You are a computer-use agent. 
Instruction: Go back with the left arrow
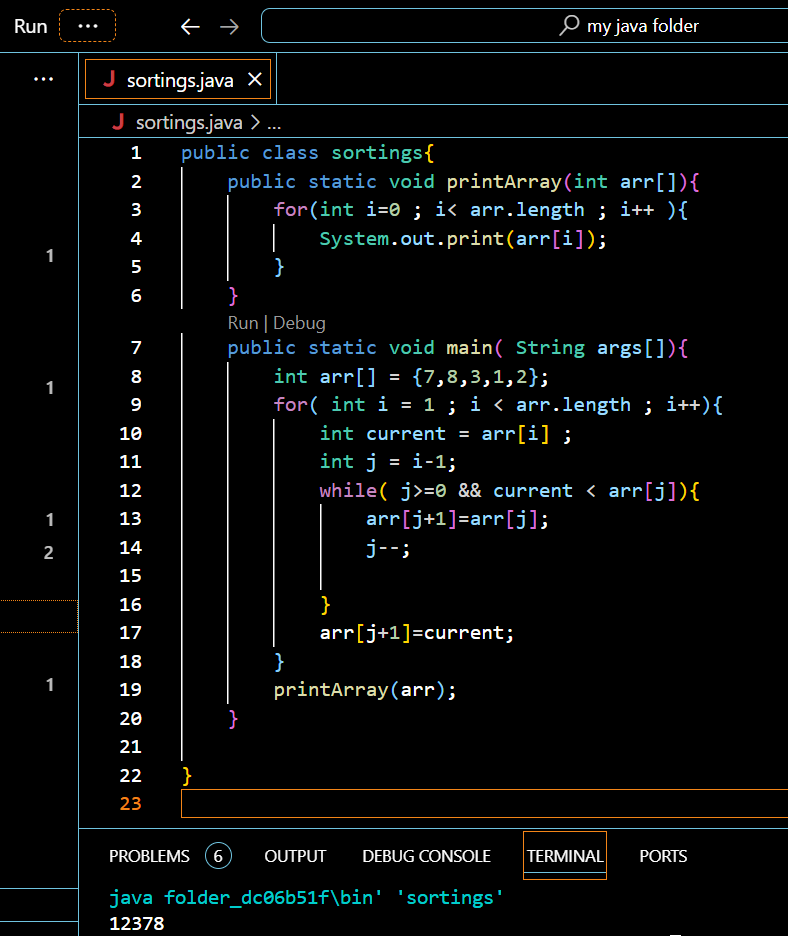[x=190, y=26]
